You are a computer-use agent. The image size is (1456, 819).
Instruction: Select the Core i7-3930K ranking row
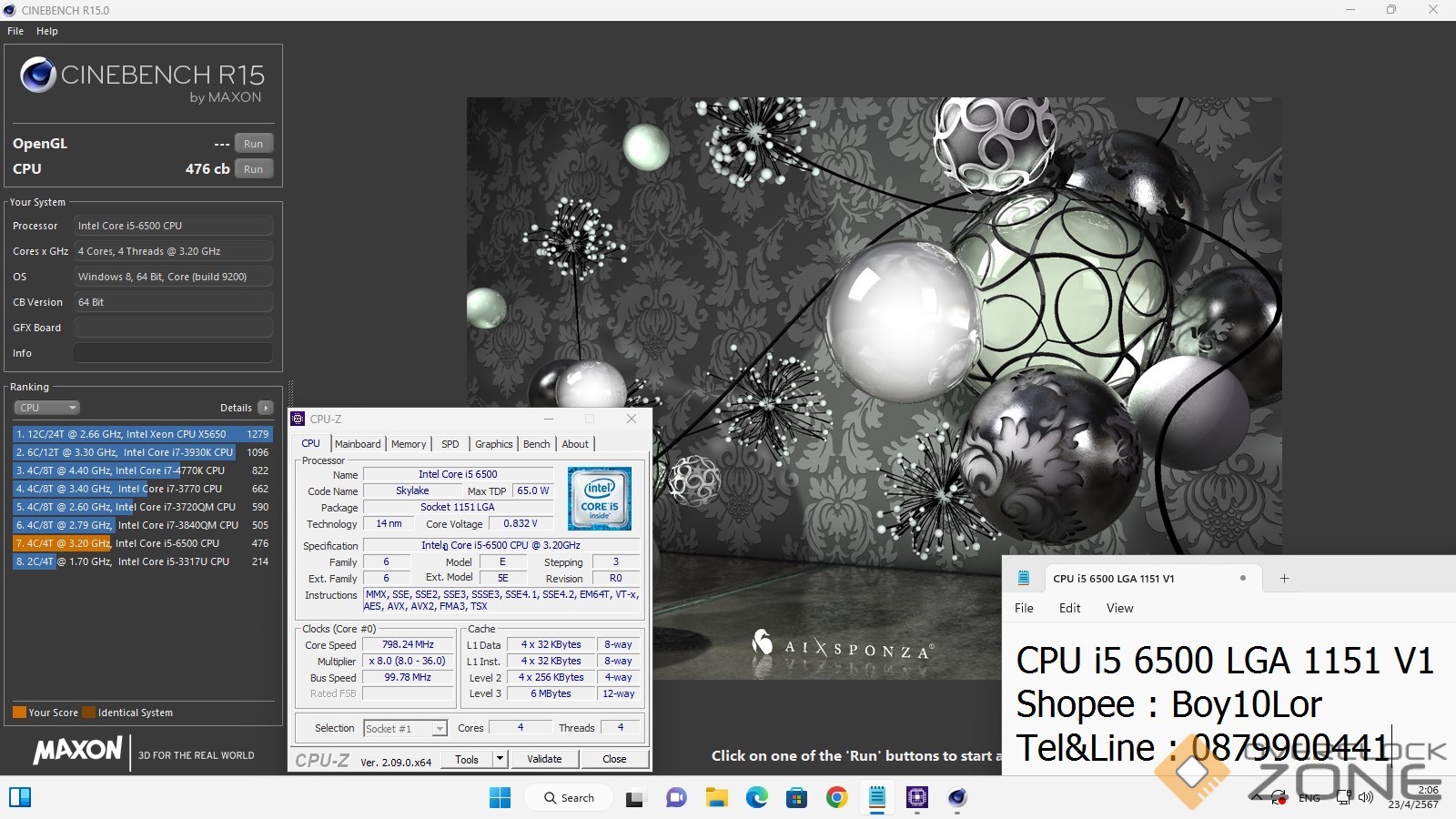142,452
